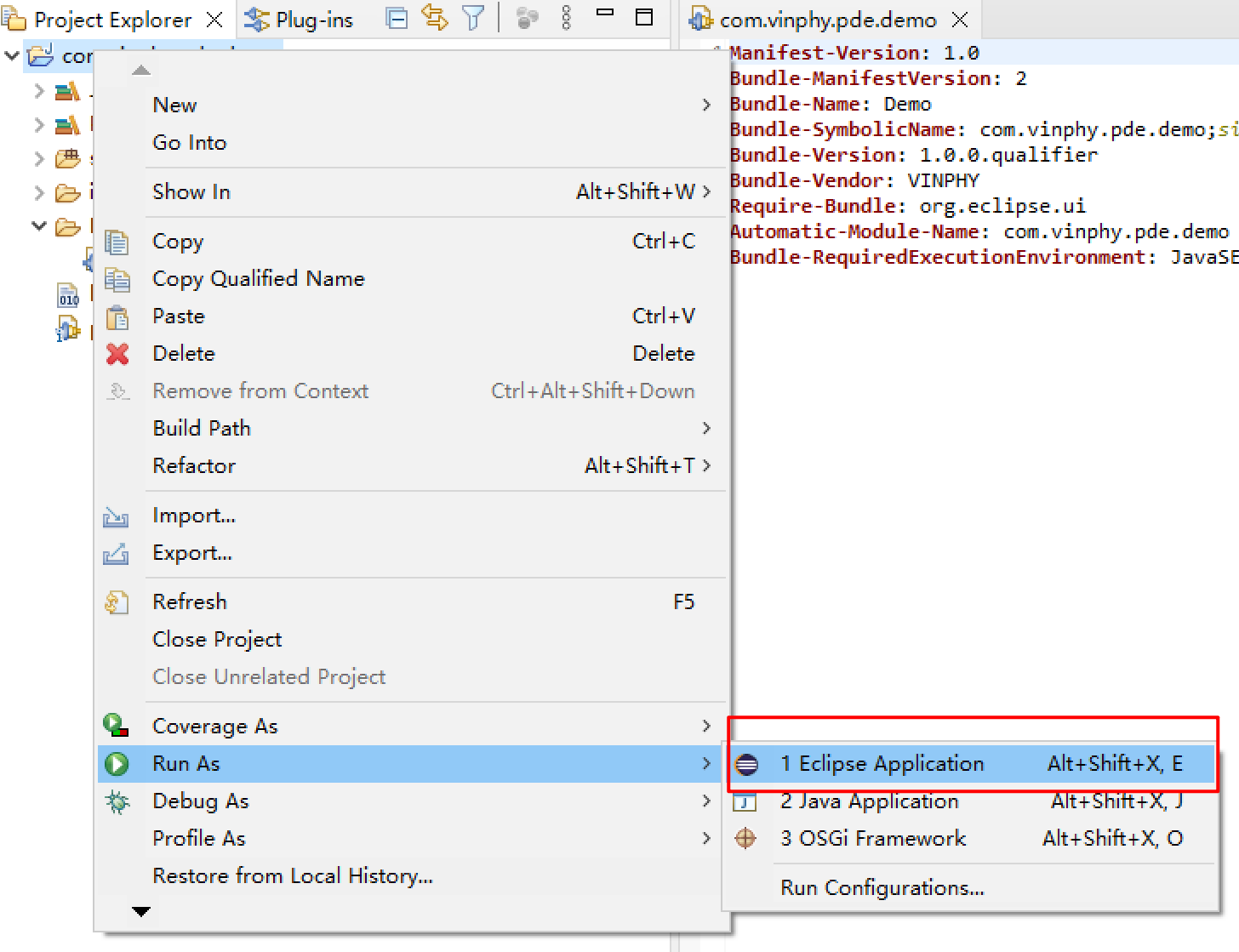Click the red X Delete icon
This screenshot has width=1239, height=952.
[x=117, y=354]
